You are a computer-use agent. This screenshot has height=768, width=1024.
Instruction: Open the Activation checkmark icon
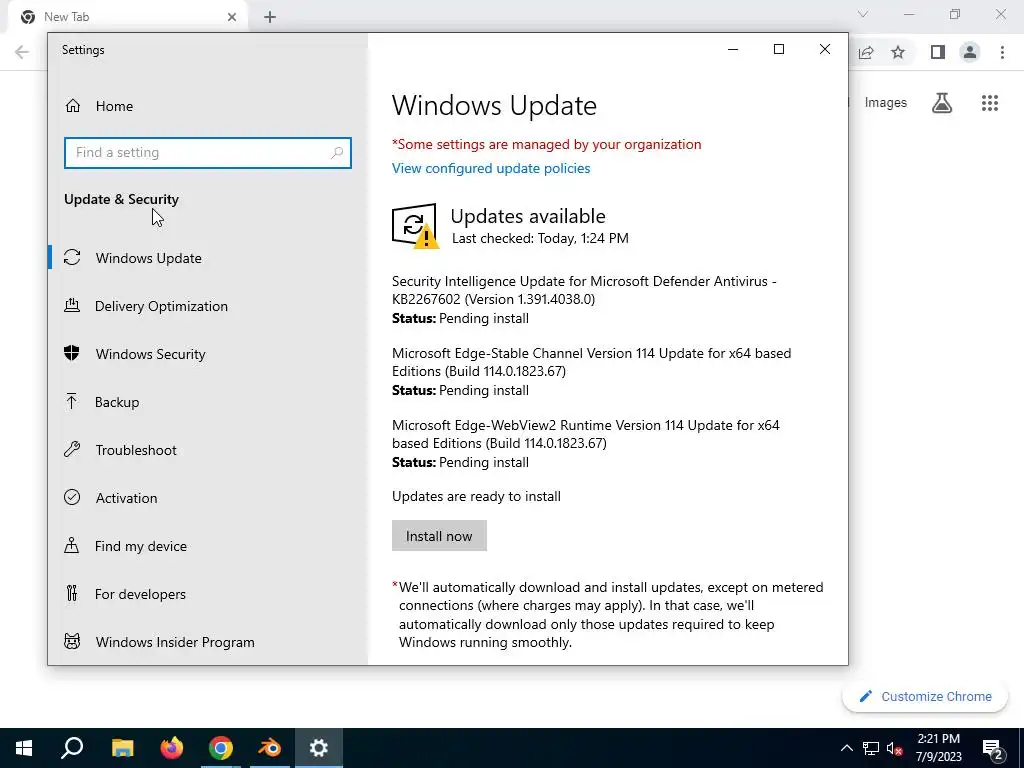coord(72,498)
